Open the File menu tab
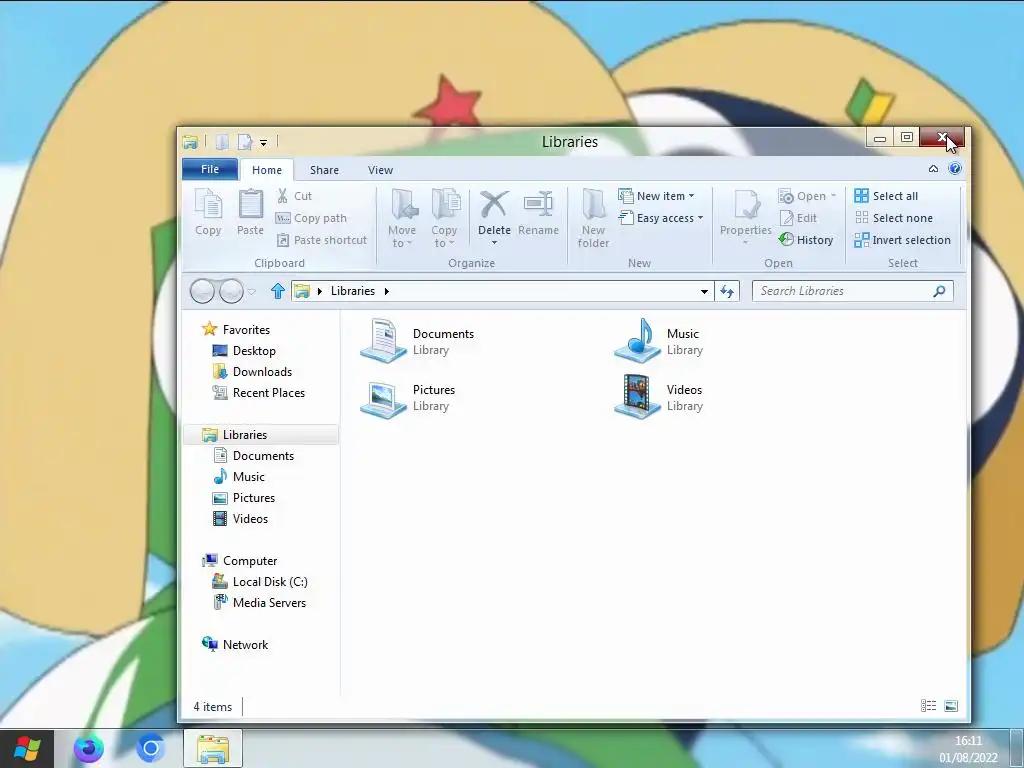Image resolution: width=1024 pixels, height=768 pixels. (210, 169)
